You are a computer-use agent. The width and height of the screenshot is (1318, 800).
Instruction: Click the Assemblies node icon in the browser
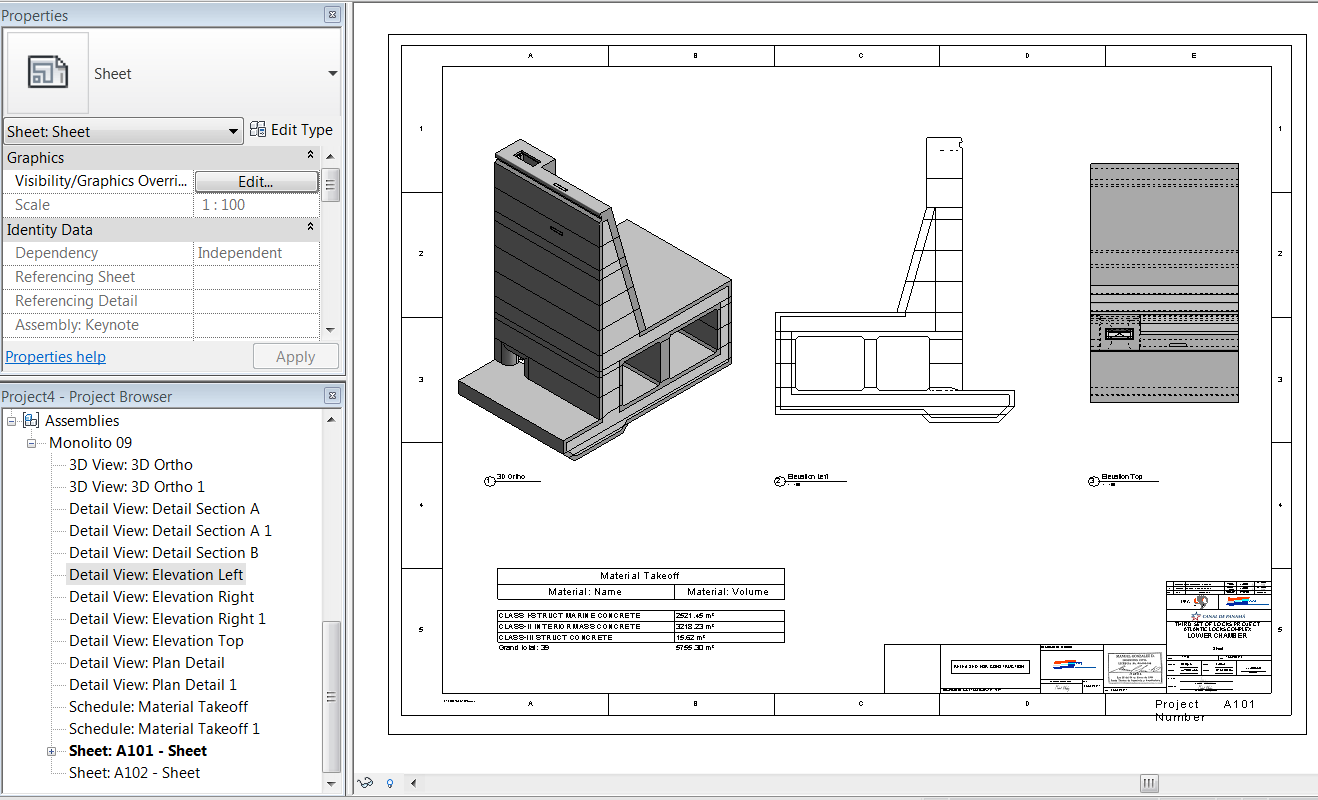31,421
